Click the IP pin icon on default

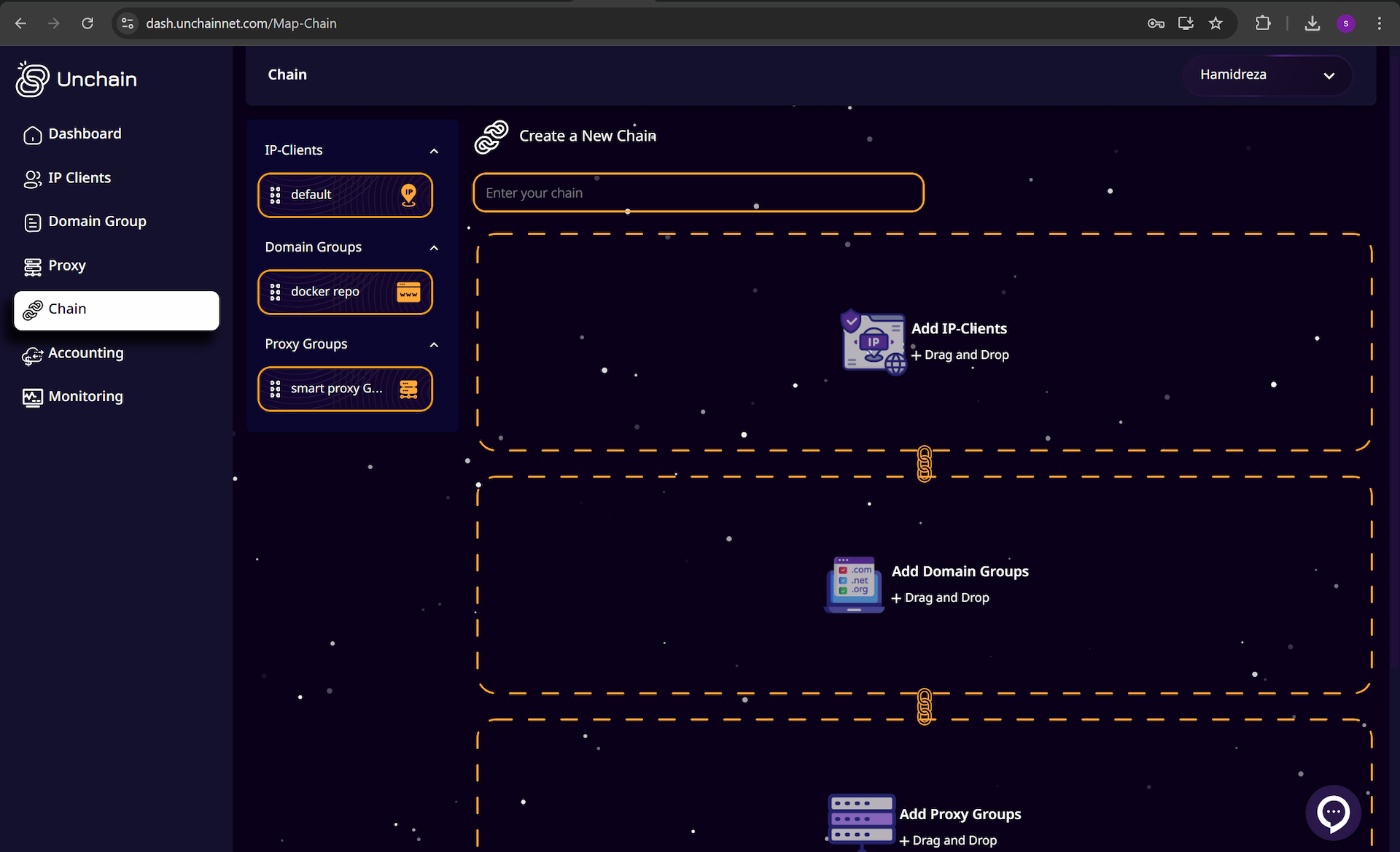[408, 195]
